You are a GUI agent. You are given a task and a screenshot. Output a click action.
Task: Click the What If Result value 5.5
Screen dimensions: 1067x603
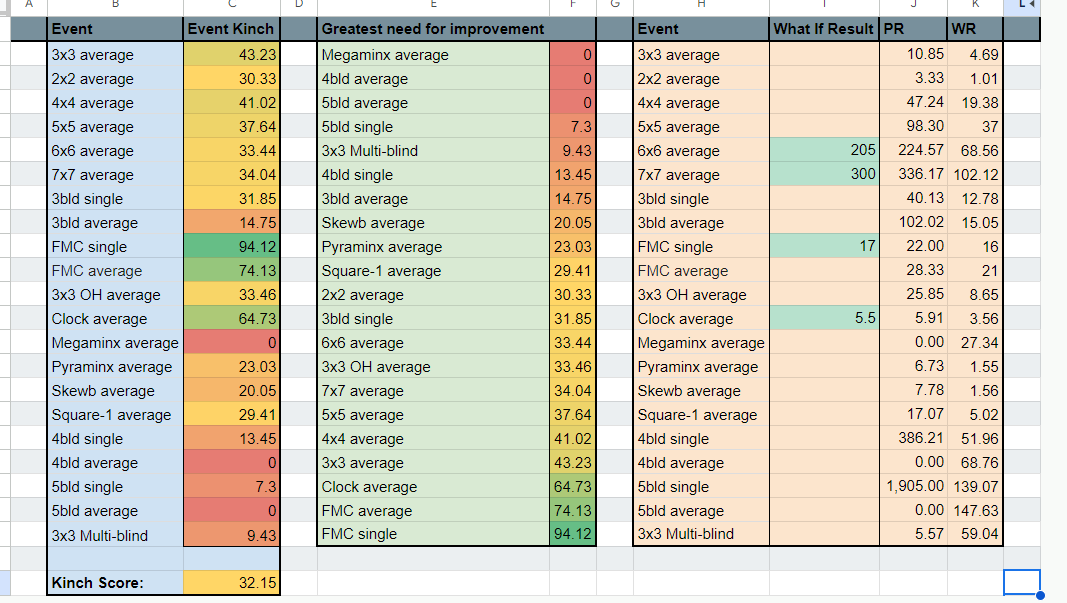pos(824,319)
